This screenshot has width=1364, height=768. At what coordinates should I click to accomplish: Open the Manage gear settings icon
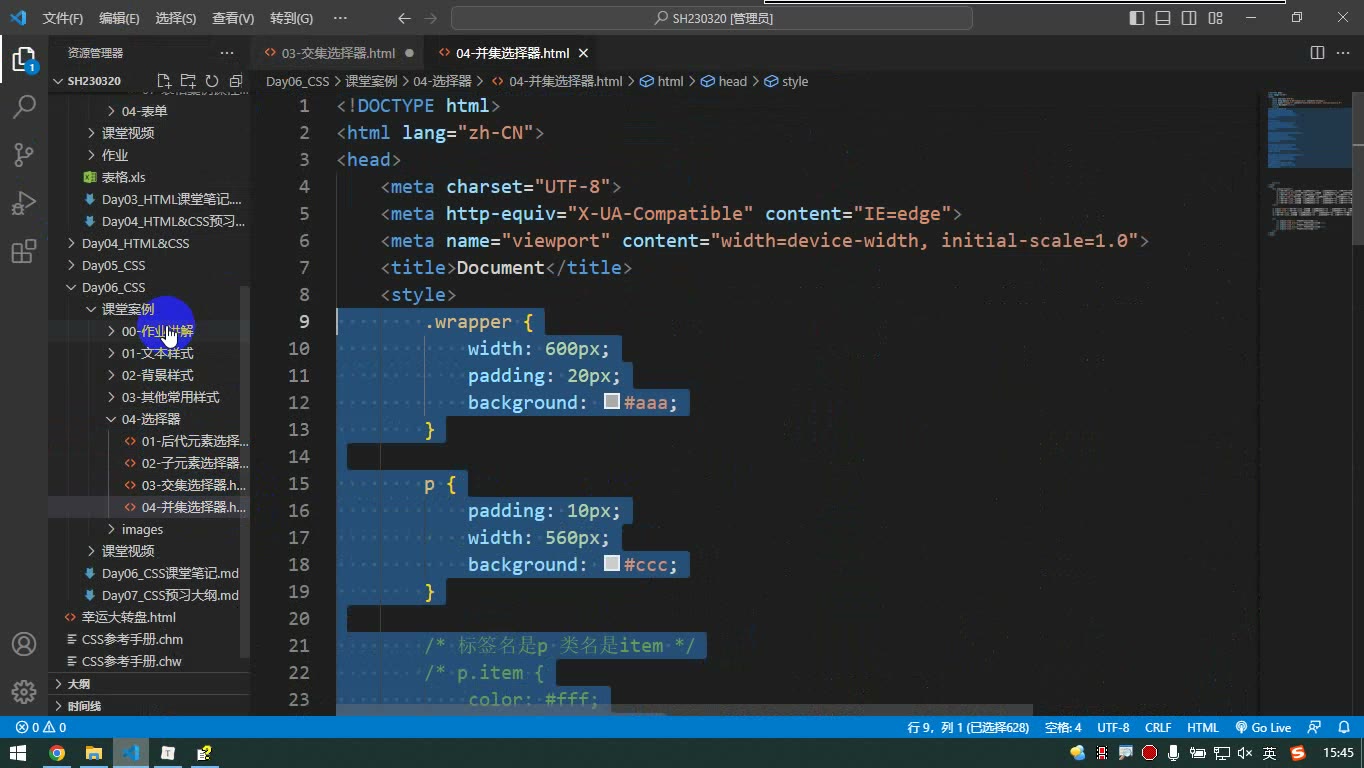(24, 691)
